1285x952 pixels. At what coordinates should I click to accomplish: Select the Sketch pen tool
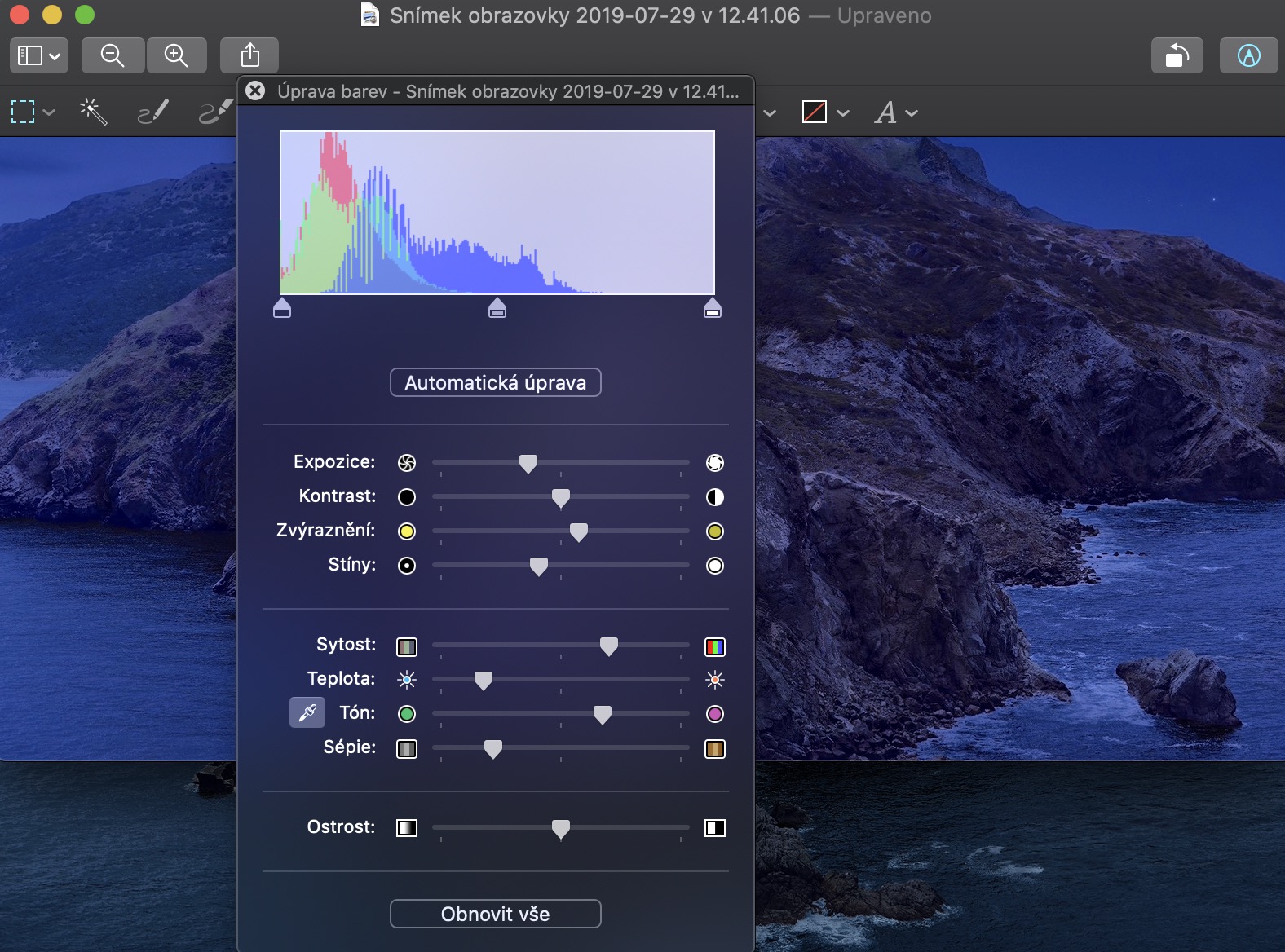coord(152,112)
